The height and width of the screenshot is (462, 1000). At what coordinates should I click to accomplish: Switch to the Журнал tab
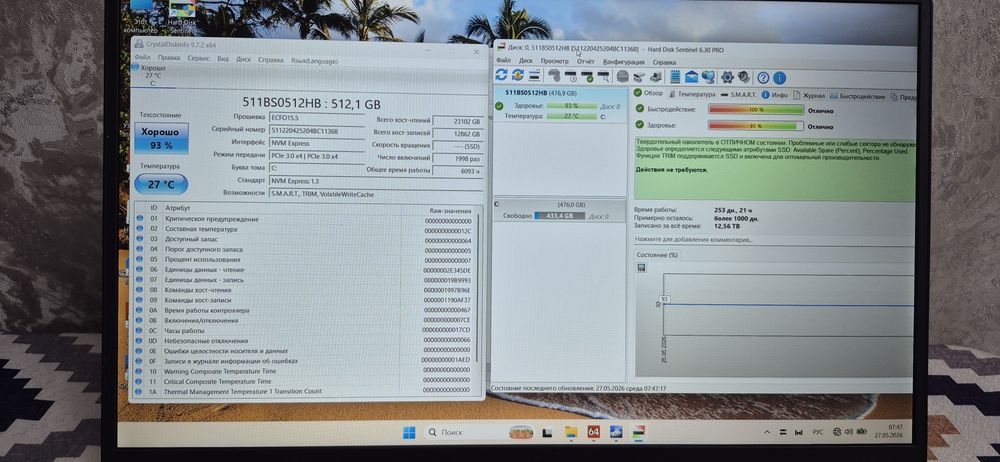point(809,96)
